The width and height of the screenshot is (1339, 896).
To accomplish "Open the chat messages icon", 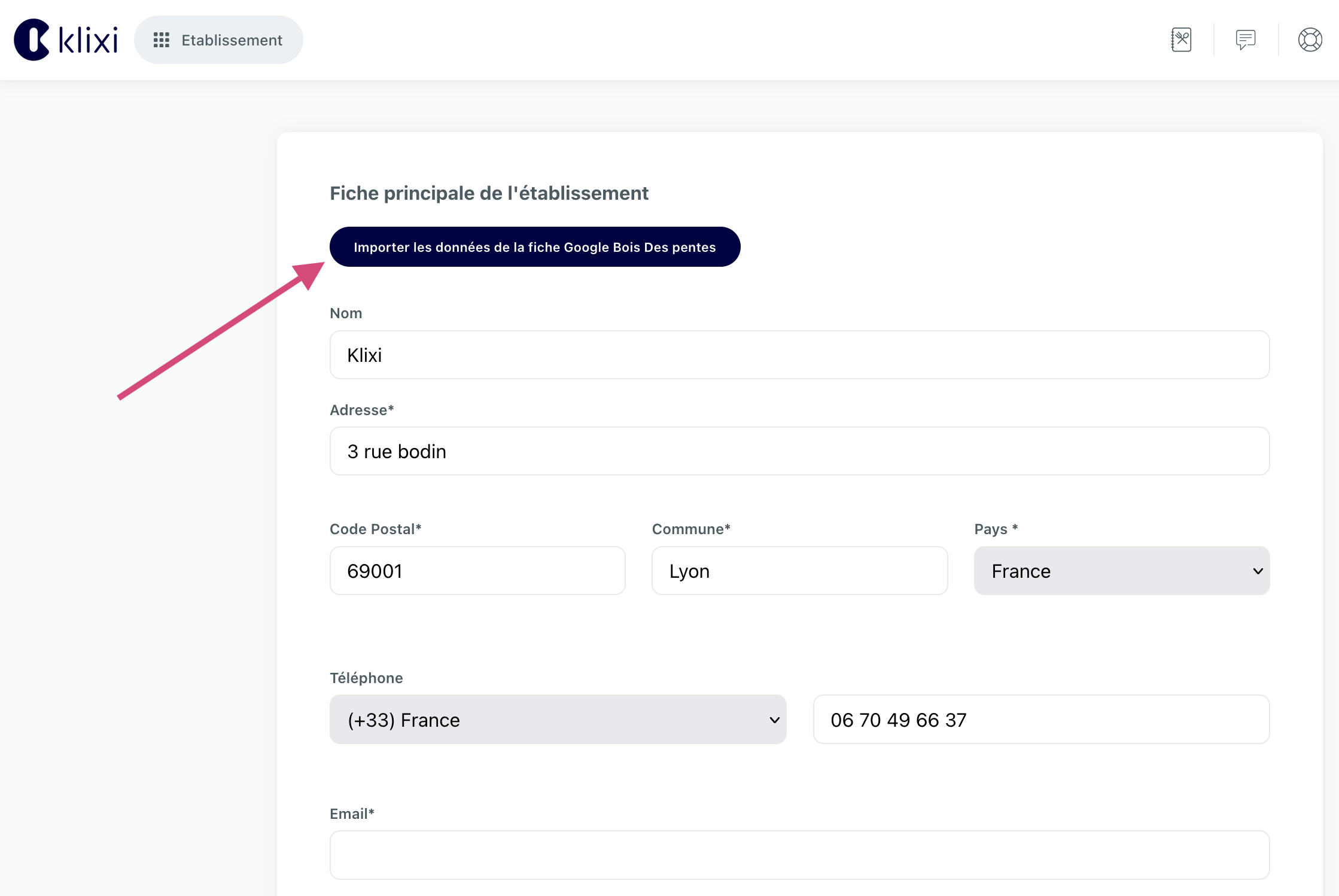I will click(1246, 40).
